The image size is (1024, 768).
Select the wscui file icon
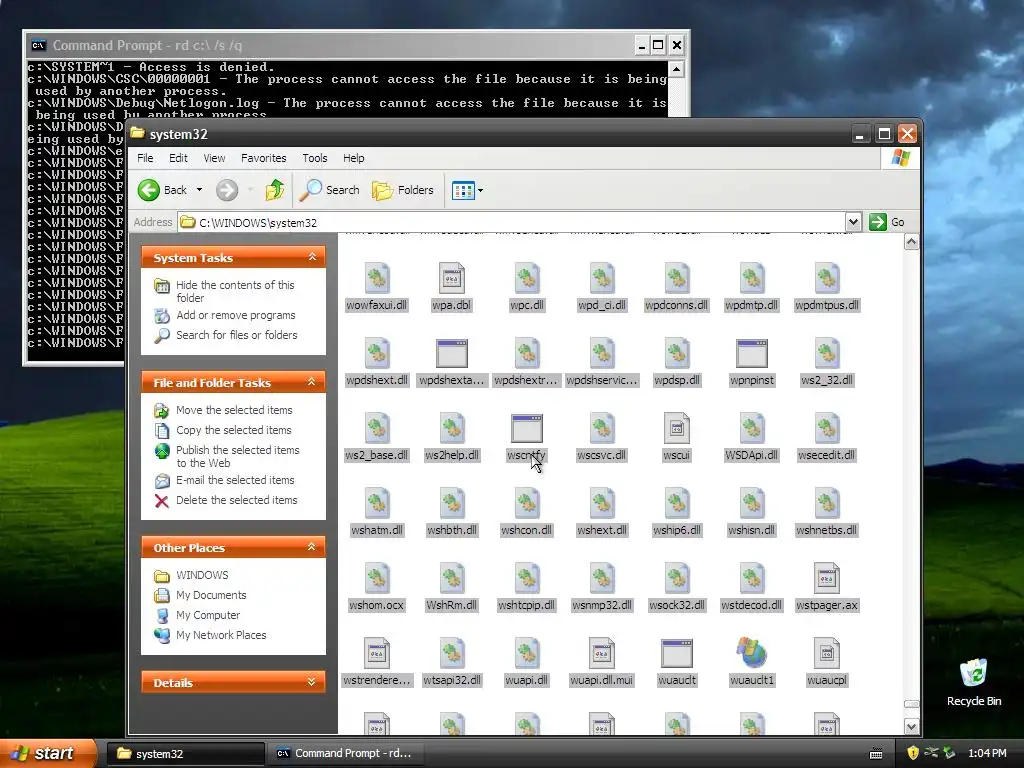[677, 428]
